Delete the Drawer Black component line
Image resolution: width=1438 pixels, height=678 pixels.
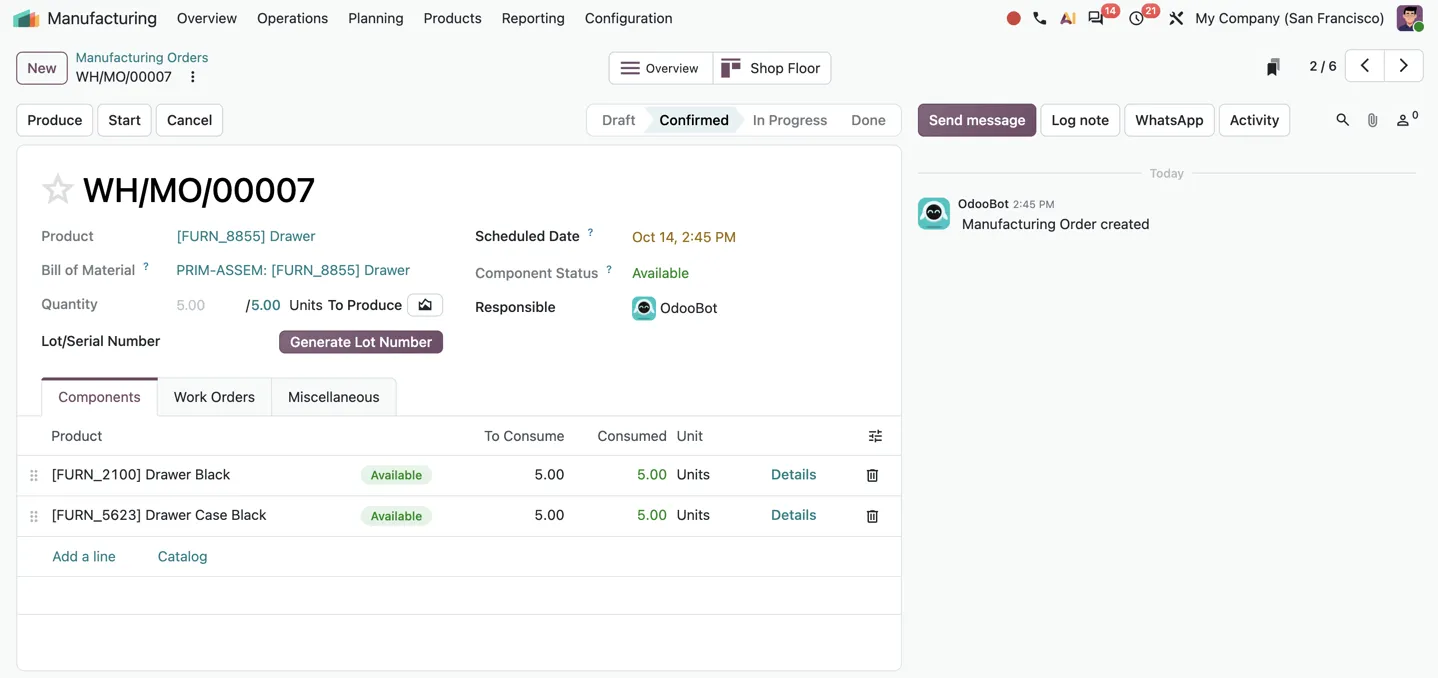[x=872, y=475]
